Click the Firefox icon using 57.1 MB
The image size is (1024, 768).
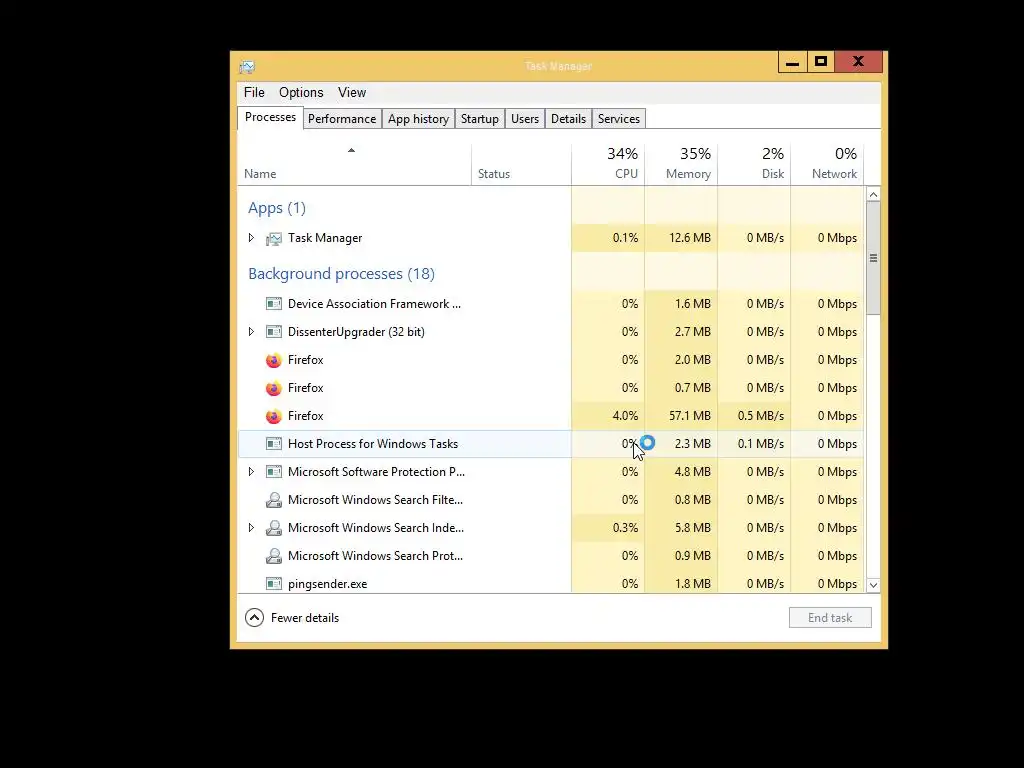coord(274,416)
